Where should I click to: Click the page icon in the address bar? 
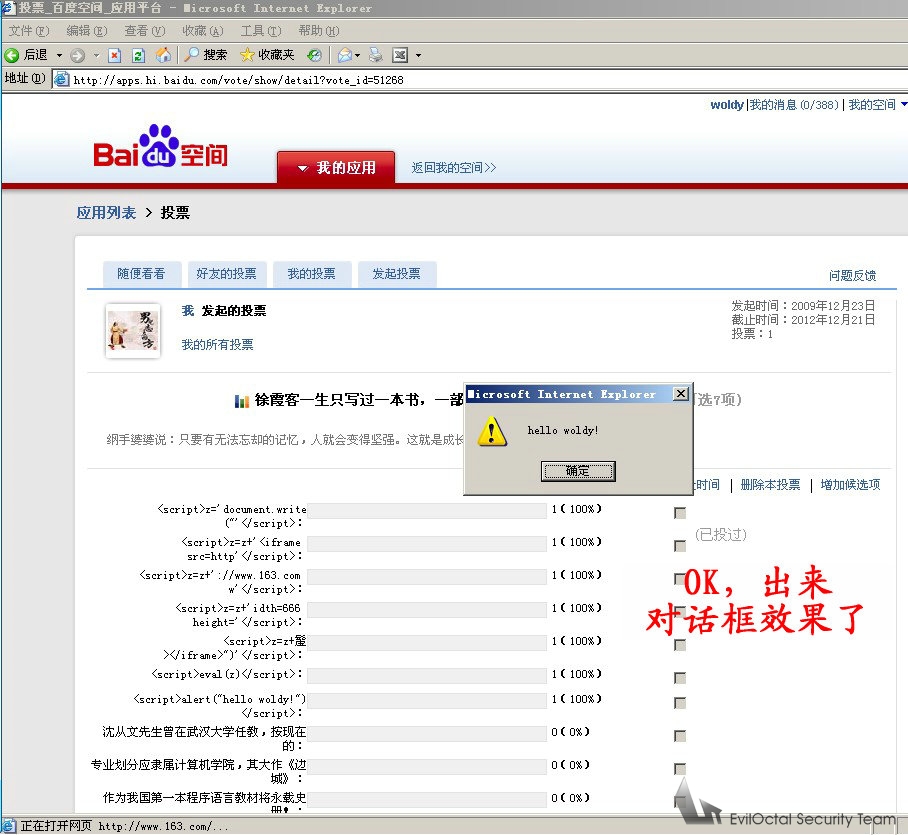coord(61,79)
